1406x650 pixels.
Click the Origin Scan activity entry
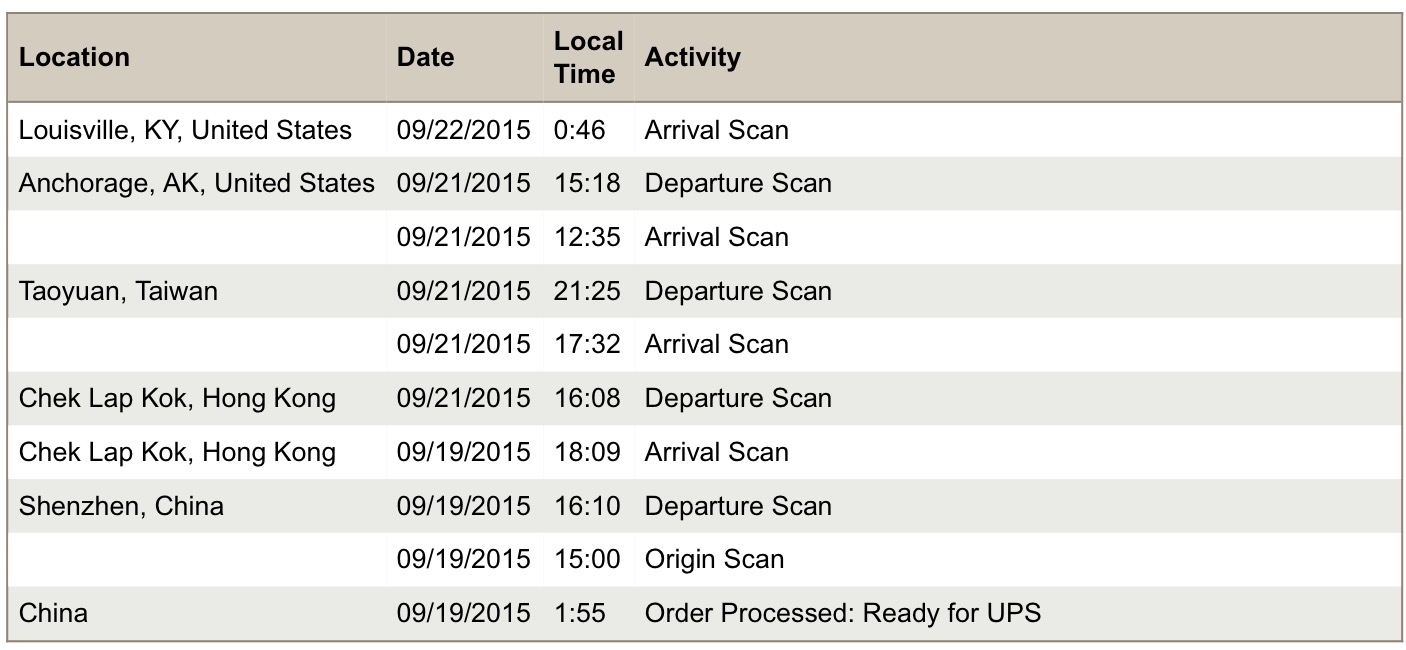tap(714, 559)
